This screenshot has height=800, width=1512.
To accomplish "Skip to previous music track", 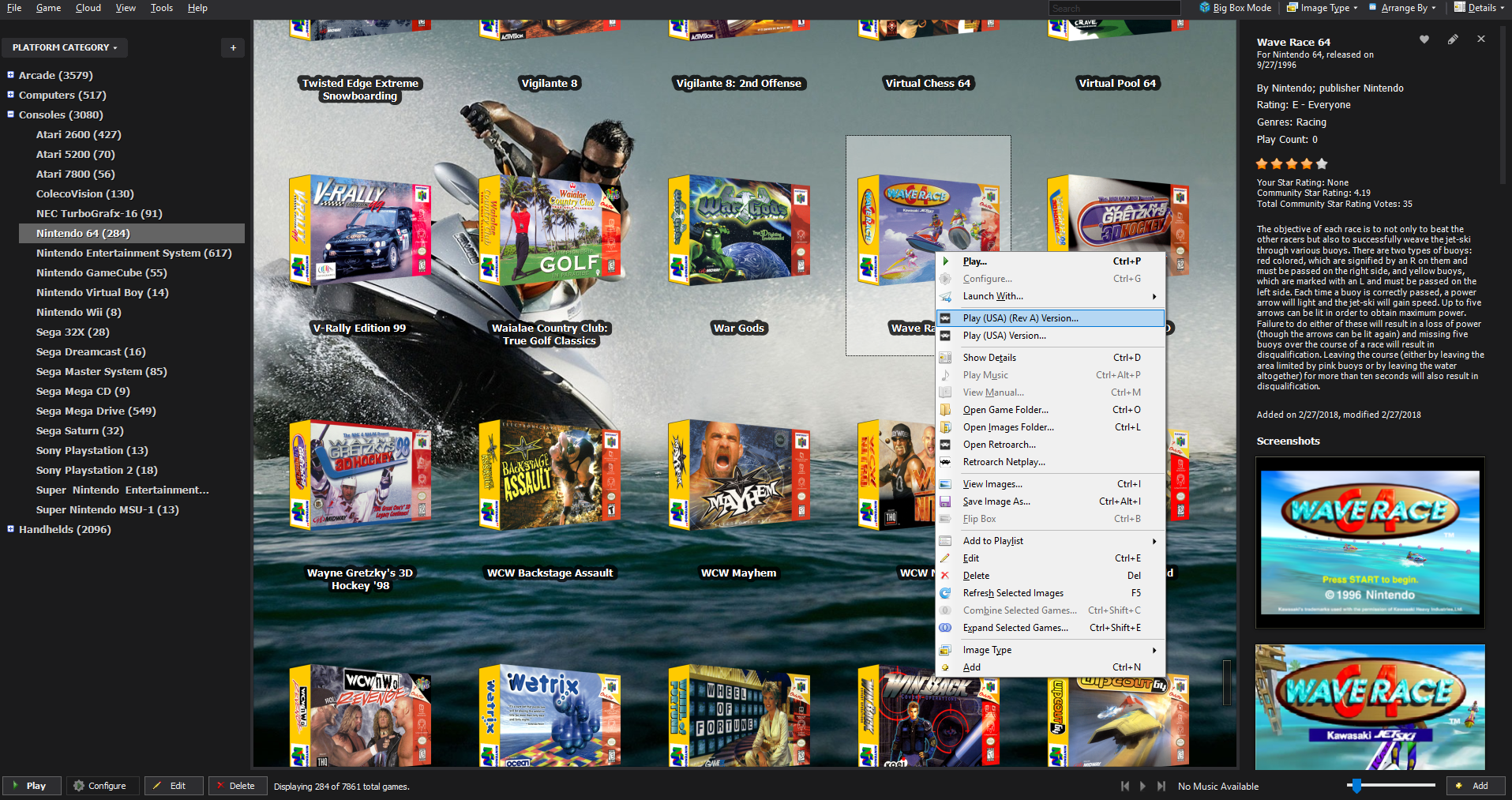I will pos(1125,786).
